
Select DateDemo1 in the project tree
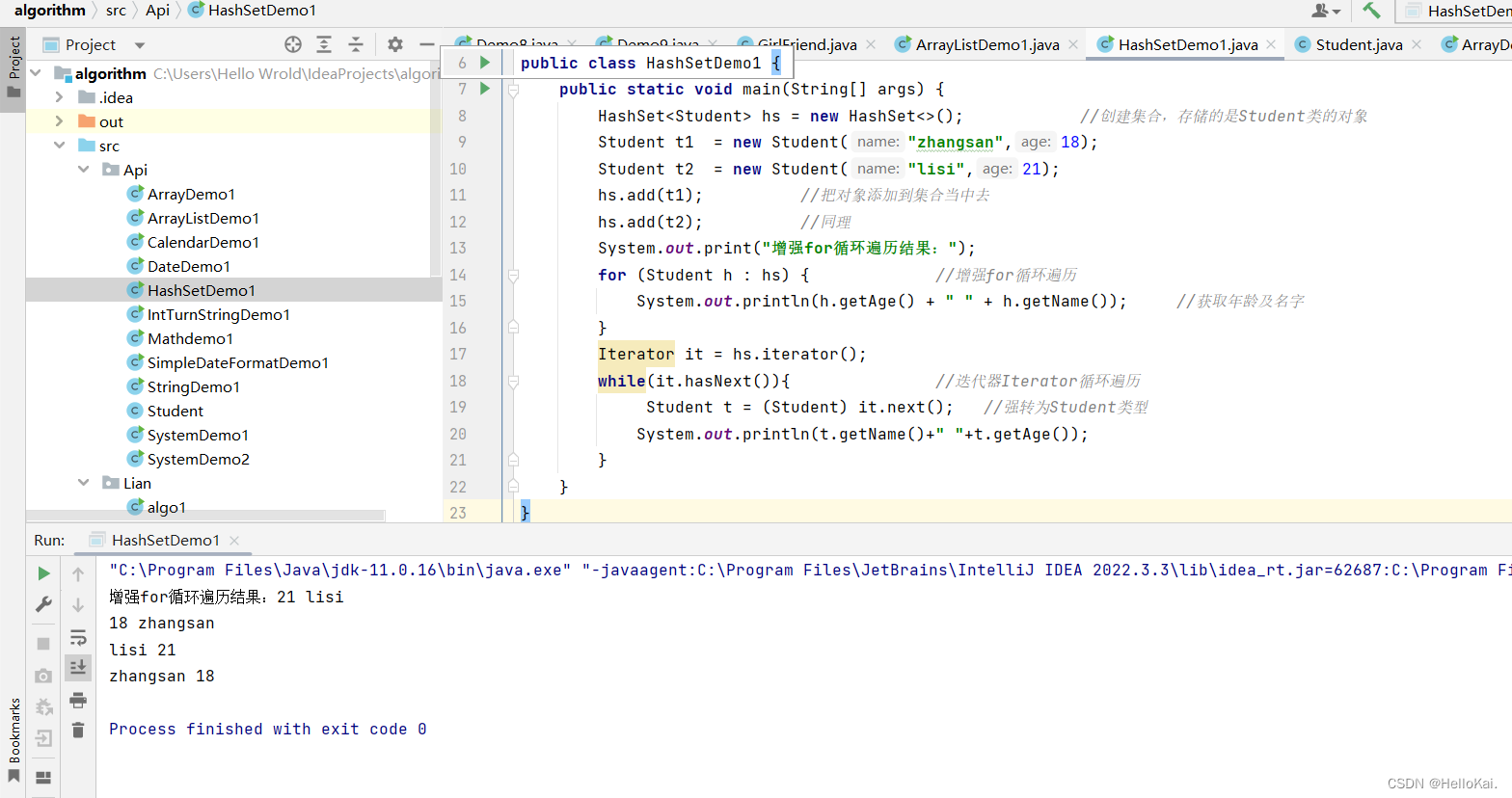pyautogui.click(x=188, y=266)
